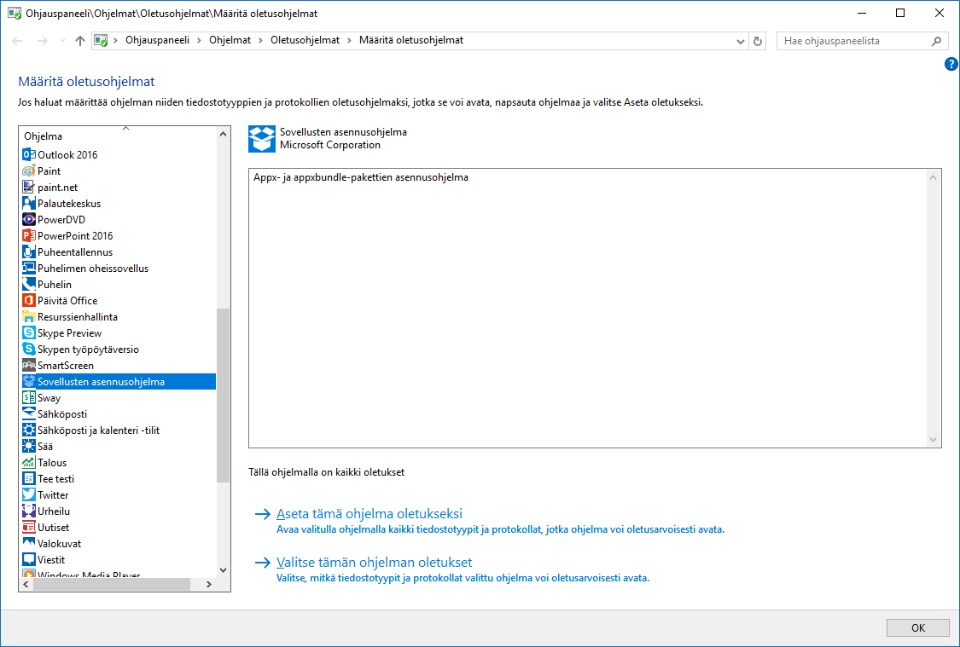Click program list scrollbar down arrow

pos(223,570)
